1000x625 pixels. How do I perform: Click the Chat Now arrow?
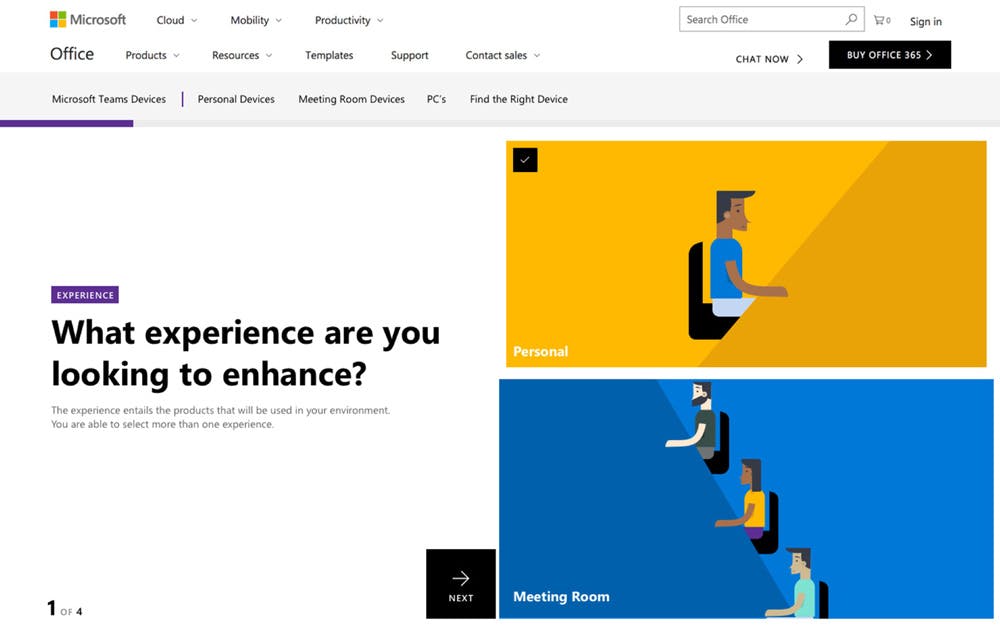pyautogui.click(x=800, y=59)
